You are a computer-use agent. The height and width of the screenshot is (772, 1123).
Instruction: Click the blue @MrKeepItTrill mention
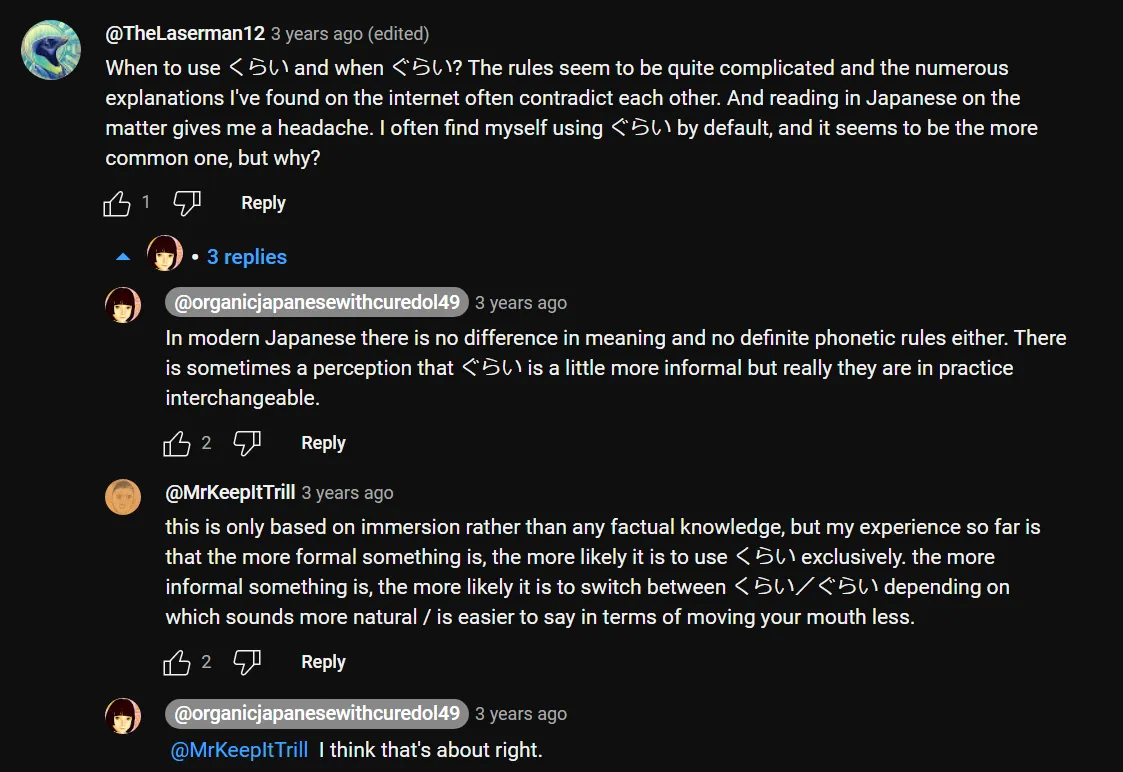(239, 750)
